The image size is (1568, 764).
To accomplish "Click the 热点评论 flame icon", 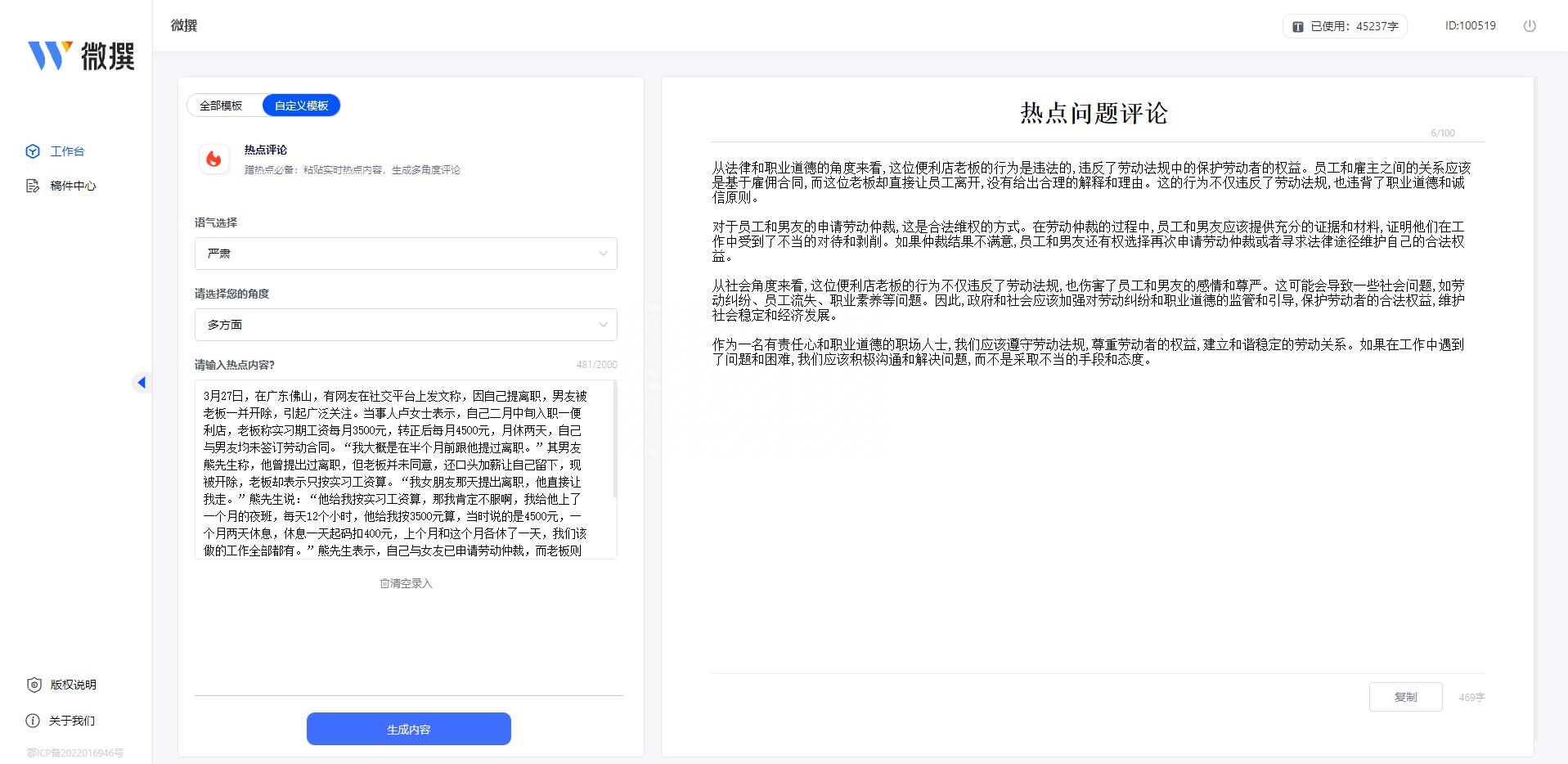I will click(214, 160).
